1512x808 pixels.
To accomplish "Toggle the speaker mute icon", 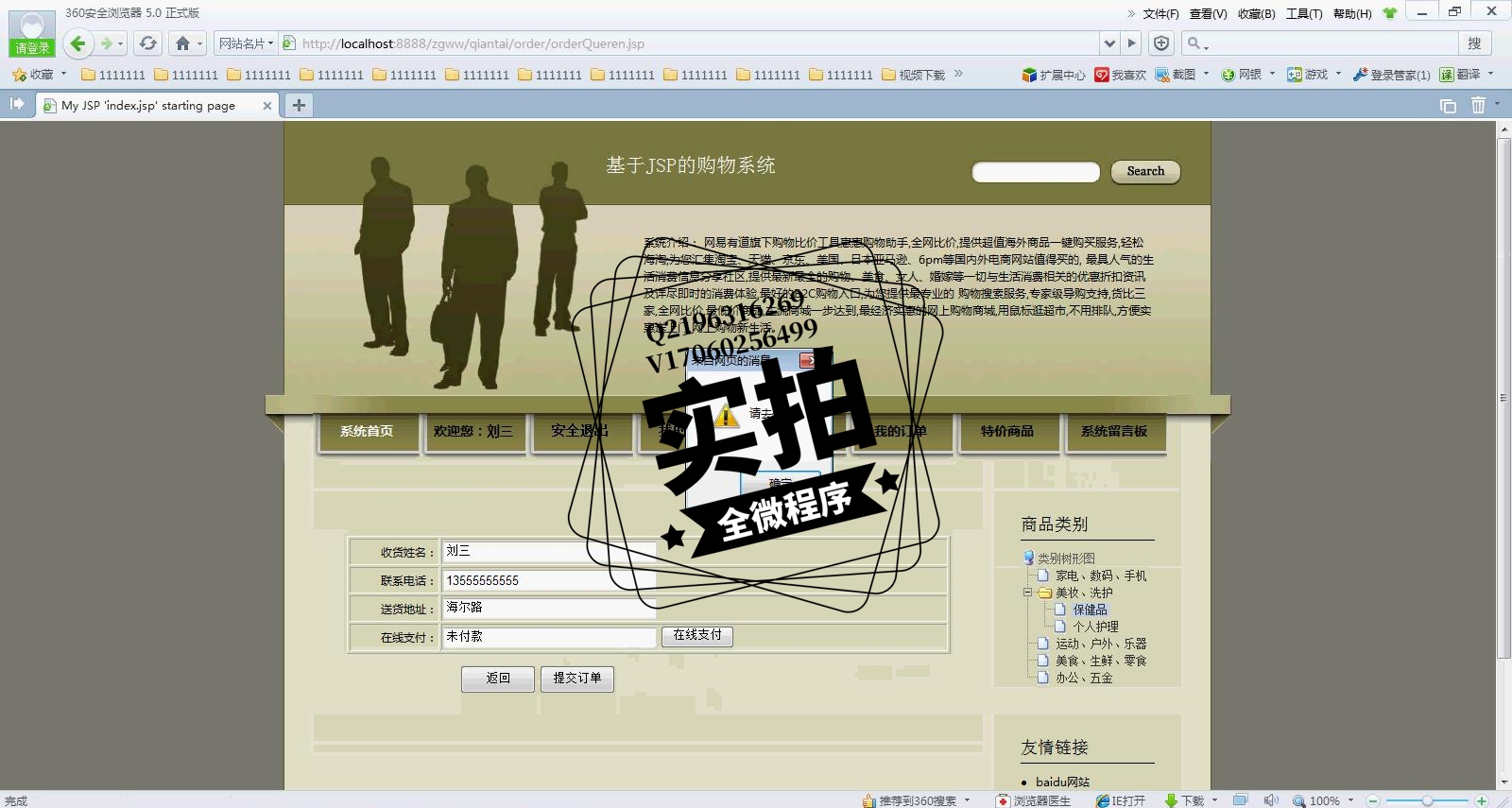I will pos(1271,800).
